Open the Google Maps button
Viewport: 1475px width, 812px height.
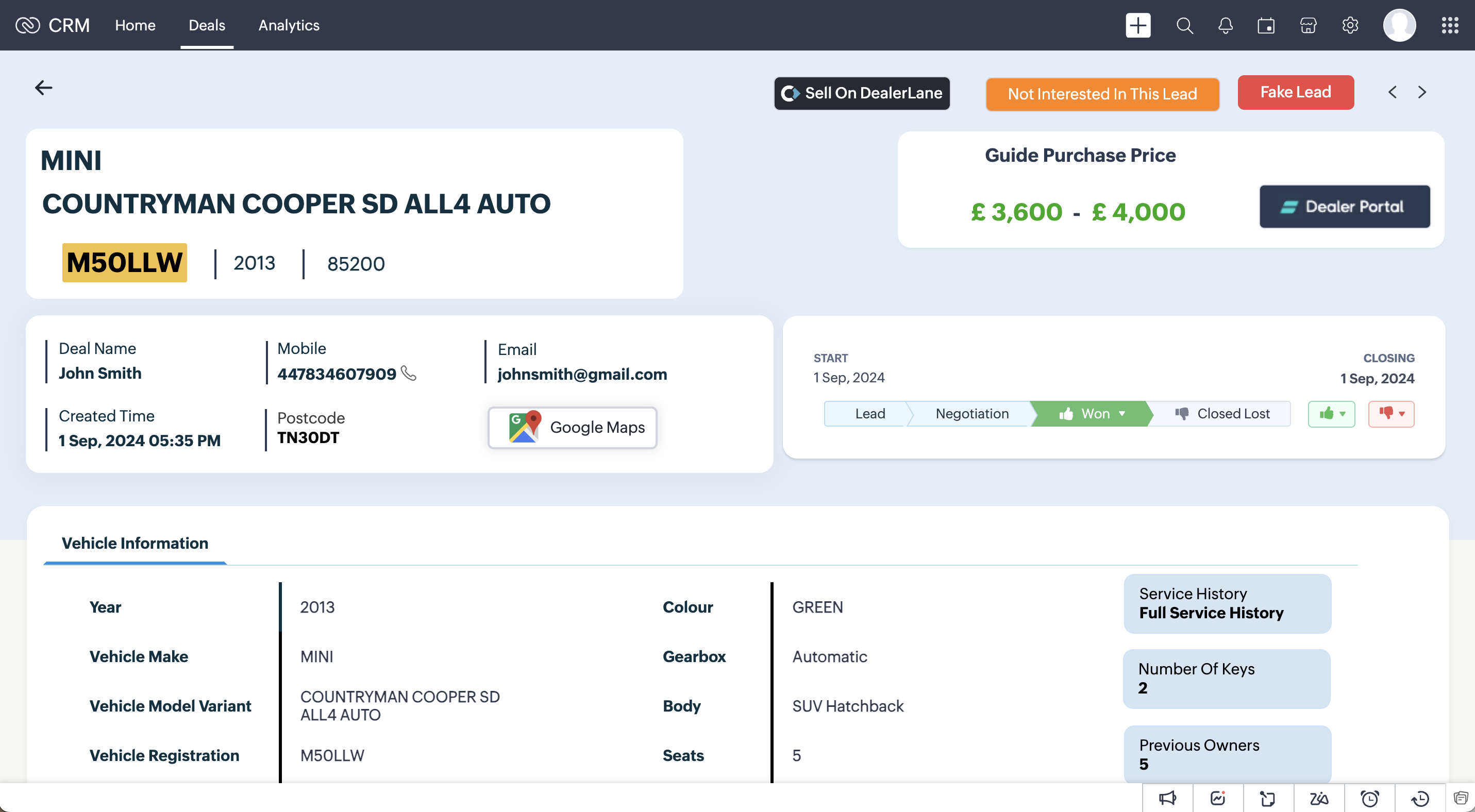pyautogui.click(x=572, y=428)
